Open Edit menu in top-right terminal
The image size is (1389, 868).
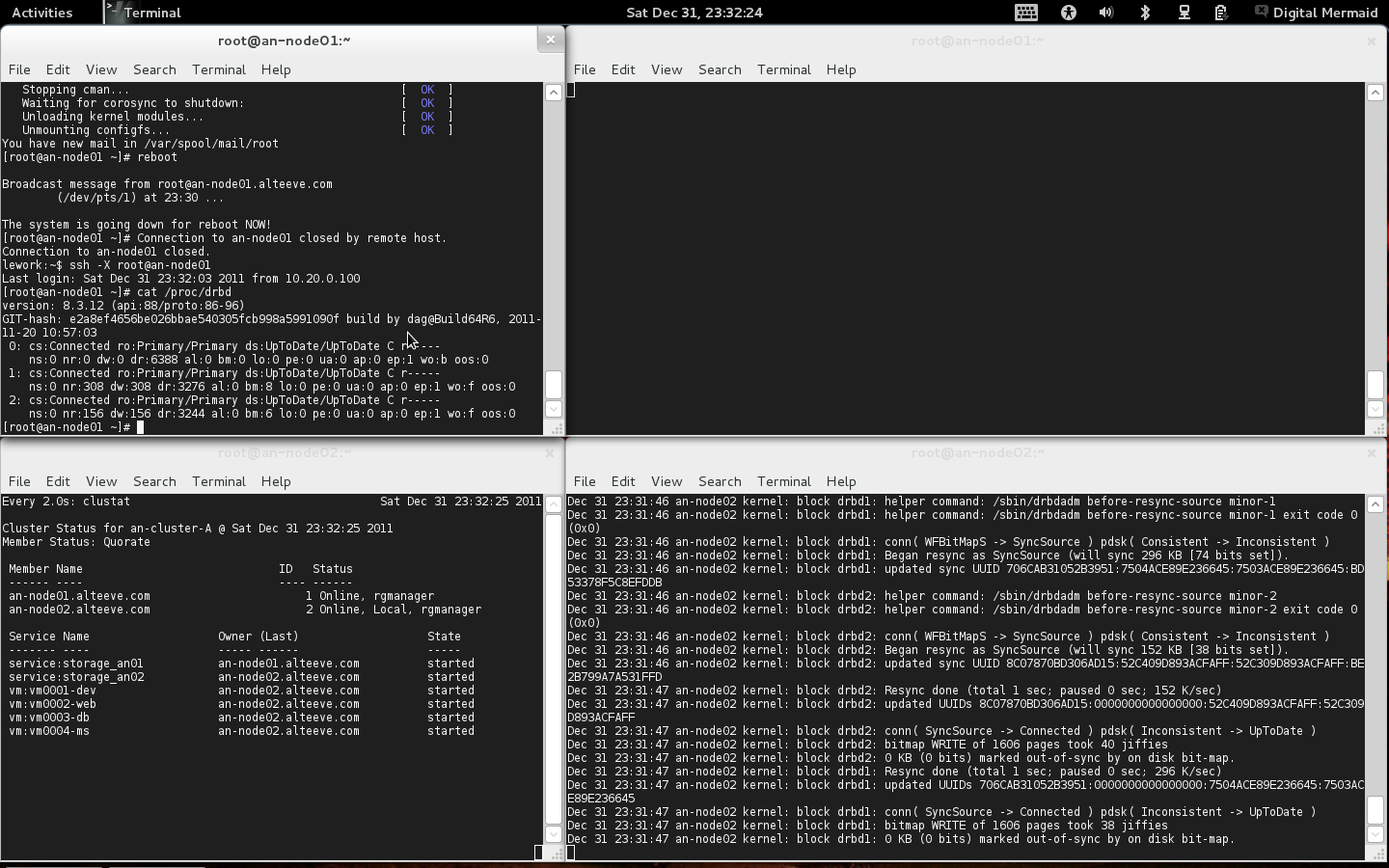click(623, 69)
